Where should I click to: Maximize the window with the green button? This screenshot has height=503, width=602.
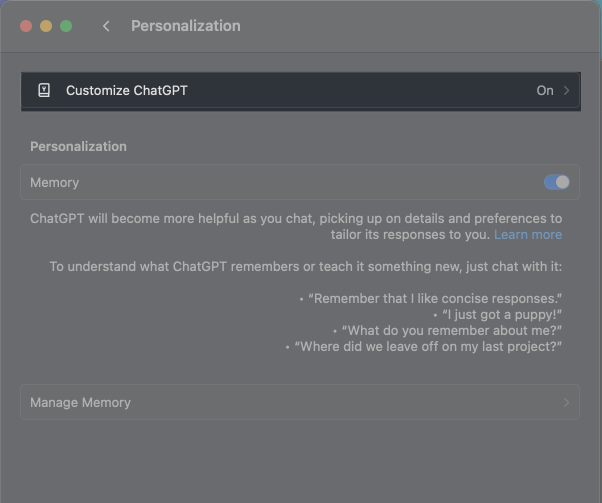pos(66,26)
